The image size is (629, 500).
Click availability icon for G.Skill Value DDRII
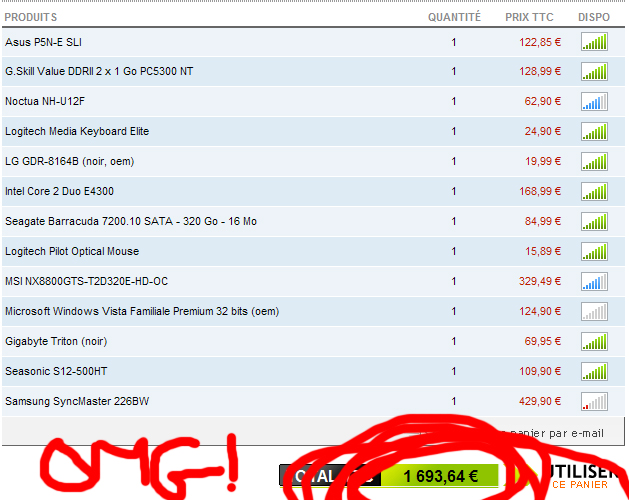[x=594, y=72]
